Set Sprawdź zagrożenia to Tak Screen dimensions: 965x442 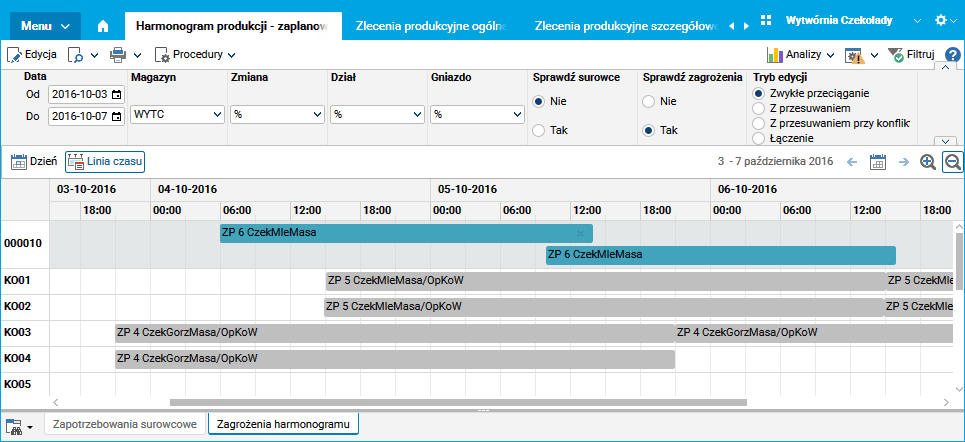[648, 131]
